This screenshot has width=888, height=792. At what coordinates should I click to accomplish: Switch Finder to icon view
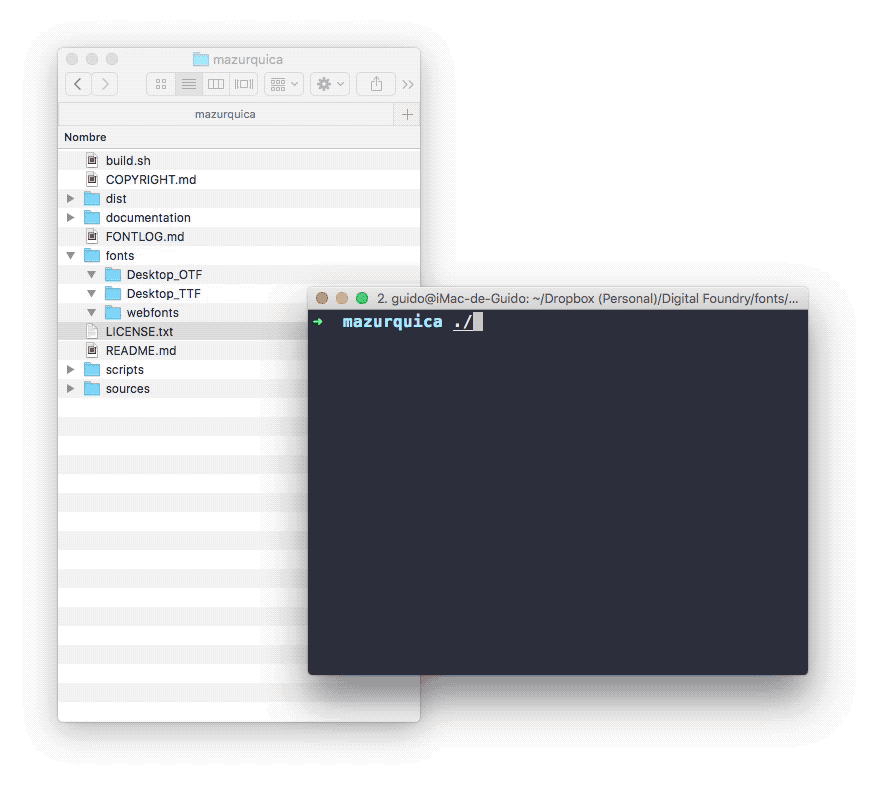[x=161, y=84]
